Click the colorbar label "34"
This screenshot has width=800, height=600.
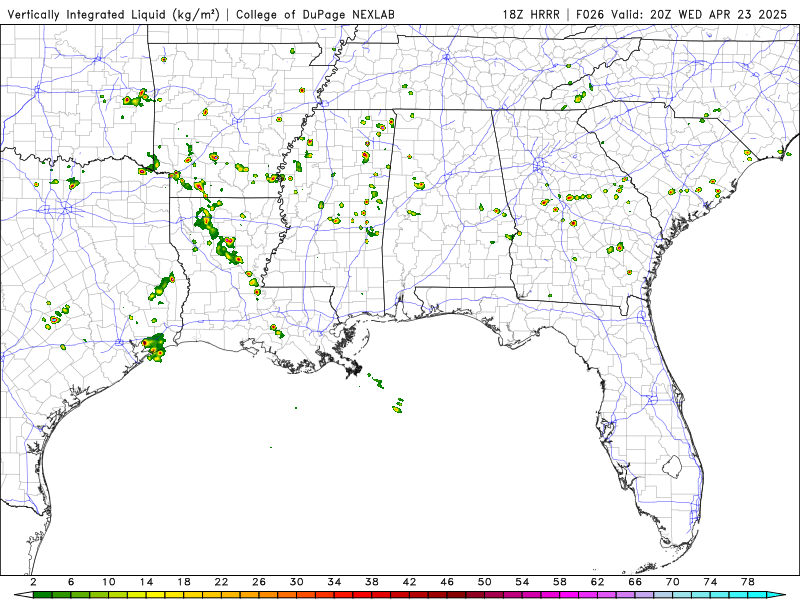coord(335,582)
